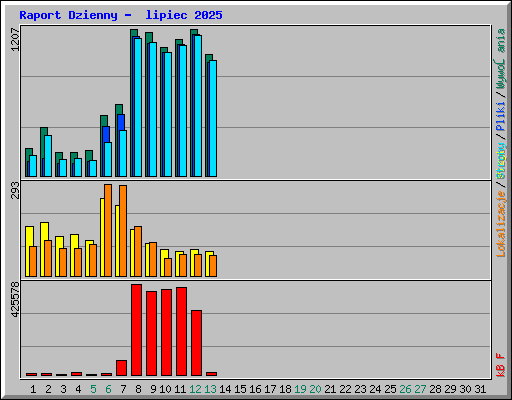Select the x-axis label for day 20
The image size is (512, 400).
[x=315, y=389]
